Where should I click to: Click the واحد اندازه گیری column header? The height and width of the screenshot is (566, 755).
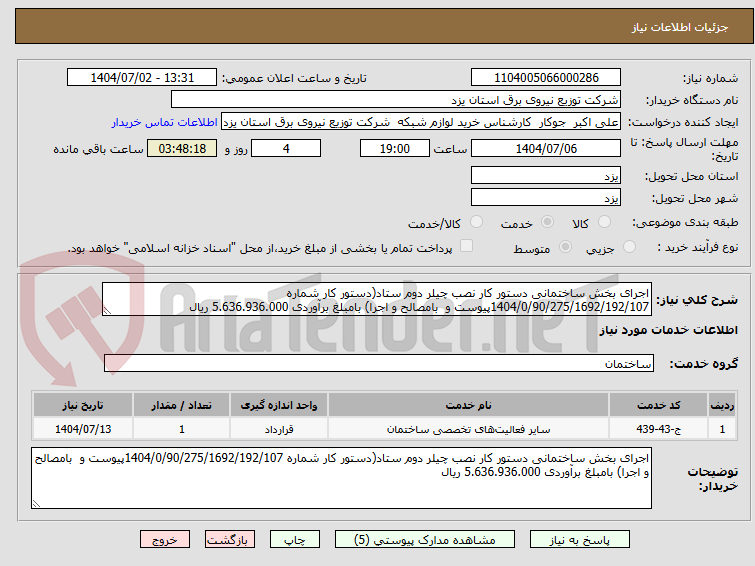(x=279, y=405)
